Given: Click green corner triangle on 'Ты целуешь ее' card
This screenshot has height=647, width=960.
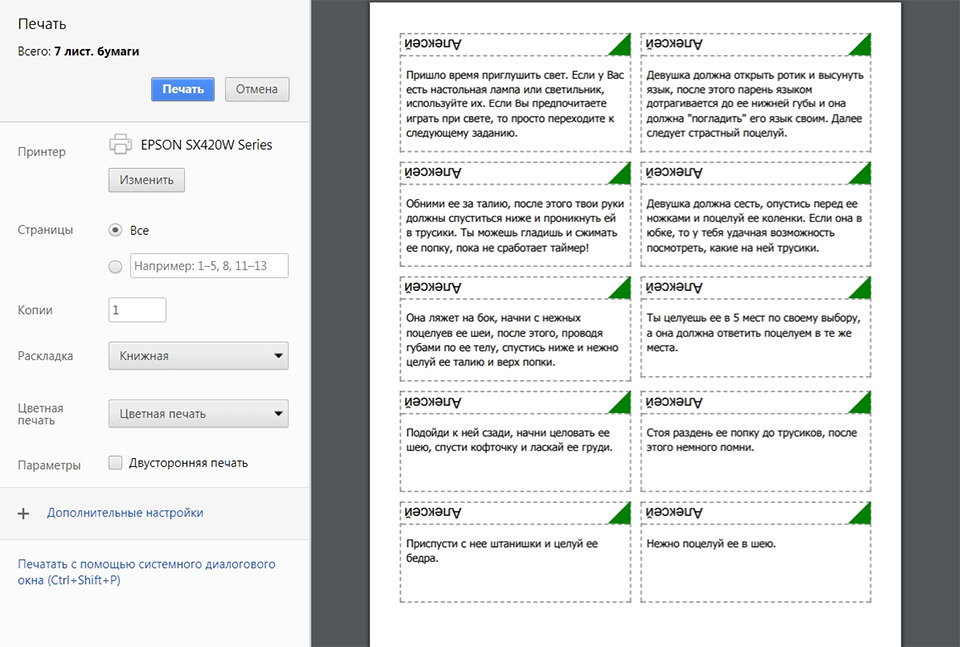Looking at the screenshot, I should [x=860, y=289].
